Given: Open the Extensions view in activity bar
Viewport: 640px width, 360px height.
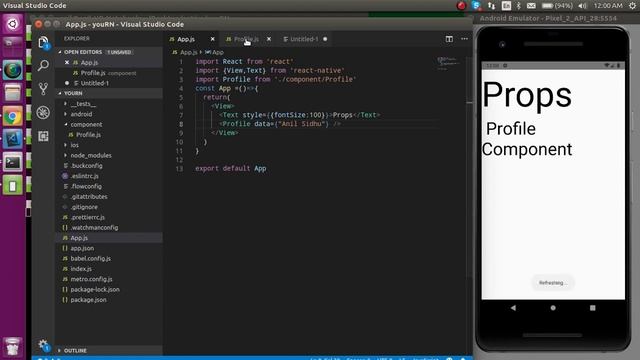Looking at the screenshot, I should coord(43,136).
